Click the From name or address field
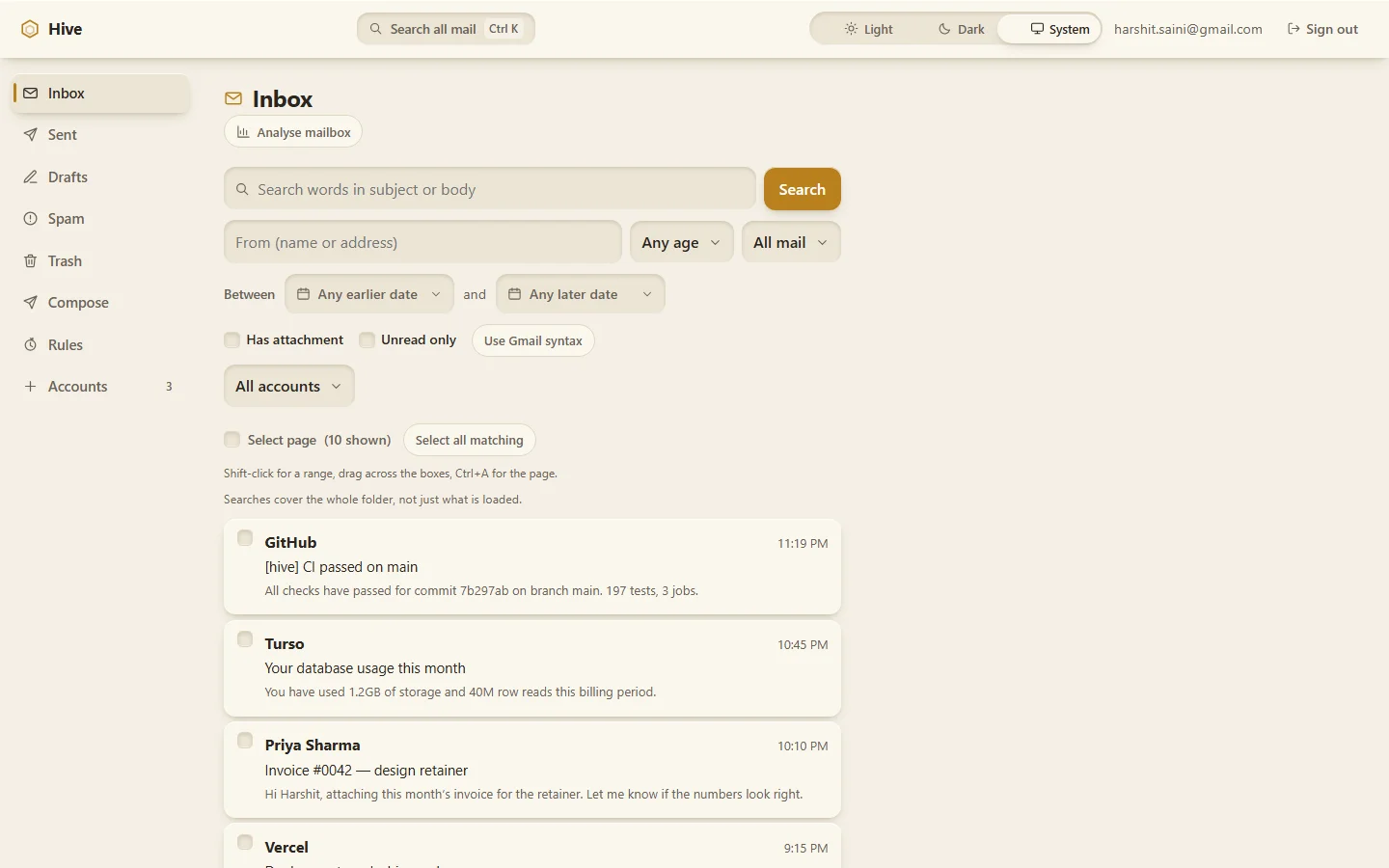The height and width of the screenshot is (868, 1389). click(x=422, y=242)
